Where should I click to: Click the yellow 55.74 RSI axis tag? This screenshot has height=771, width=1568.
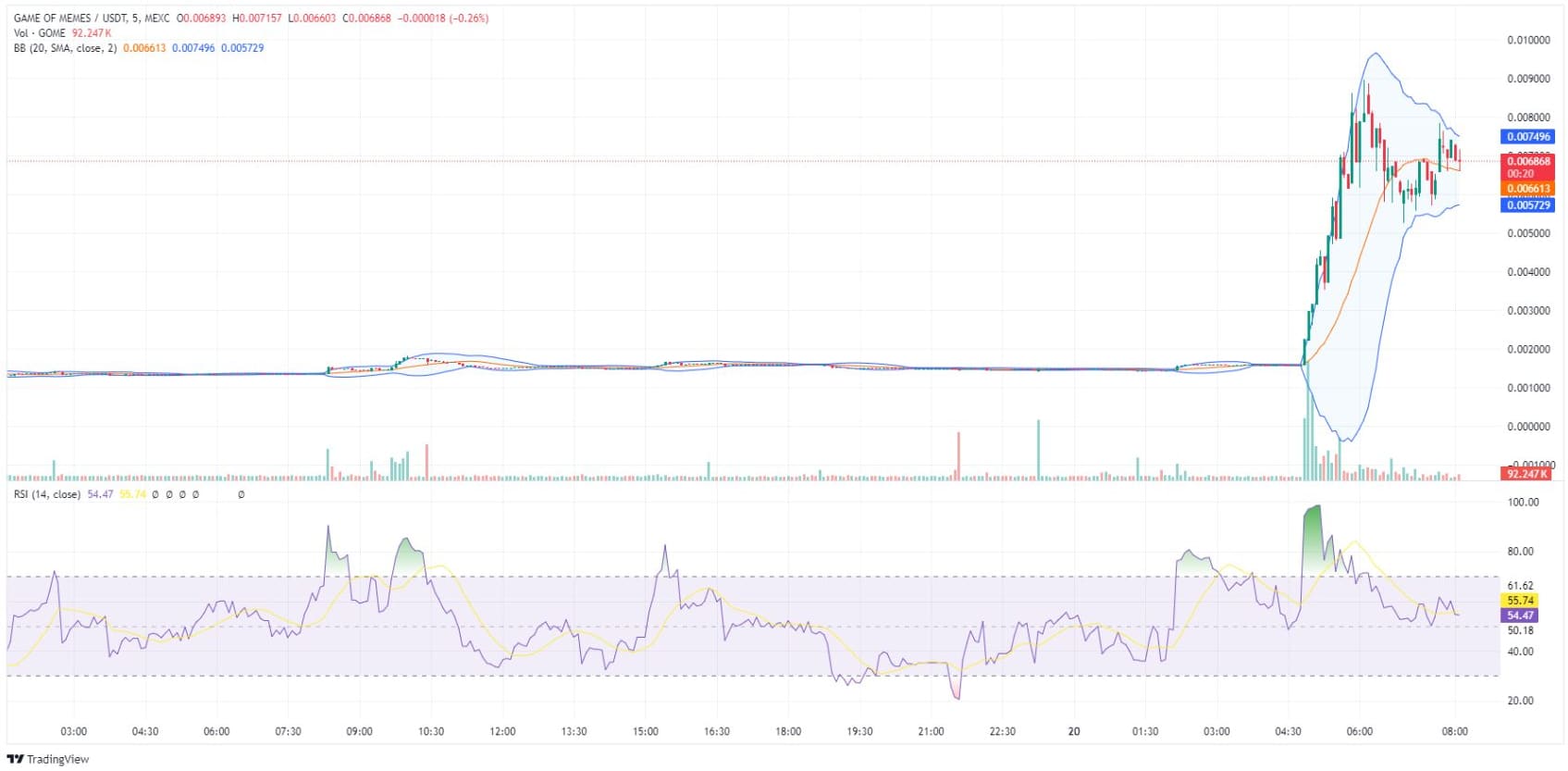1520,601
